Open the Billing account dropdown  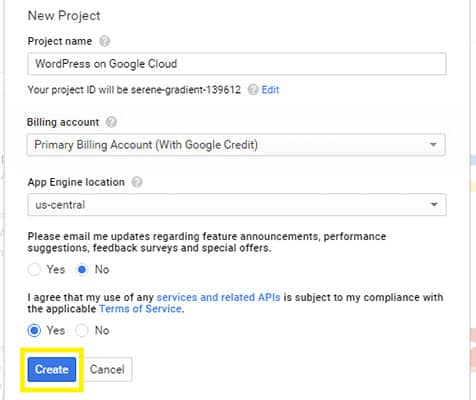coord(236,145)
